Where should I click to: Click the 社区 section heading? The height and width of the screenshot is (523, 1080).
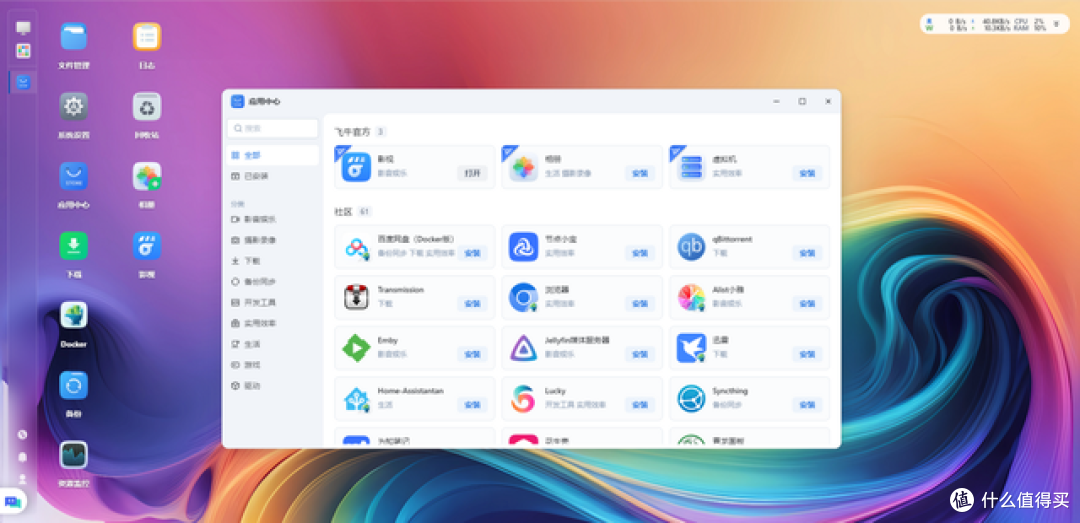343,211
